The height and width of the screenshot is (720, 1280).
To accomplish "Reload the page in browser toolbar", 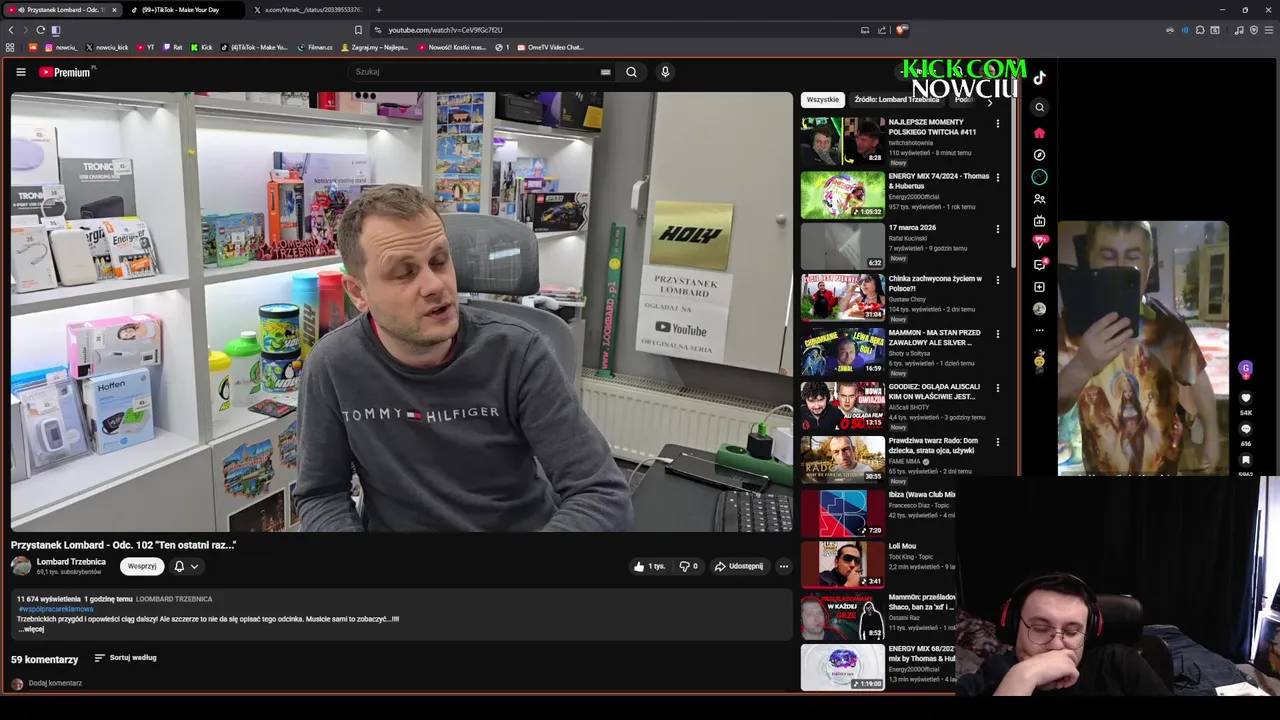I will [x=41, y=30].
